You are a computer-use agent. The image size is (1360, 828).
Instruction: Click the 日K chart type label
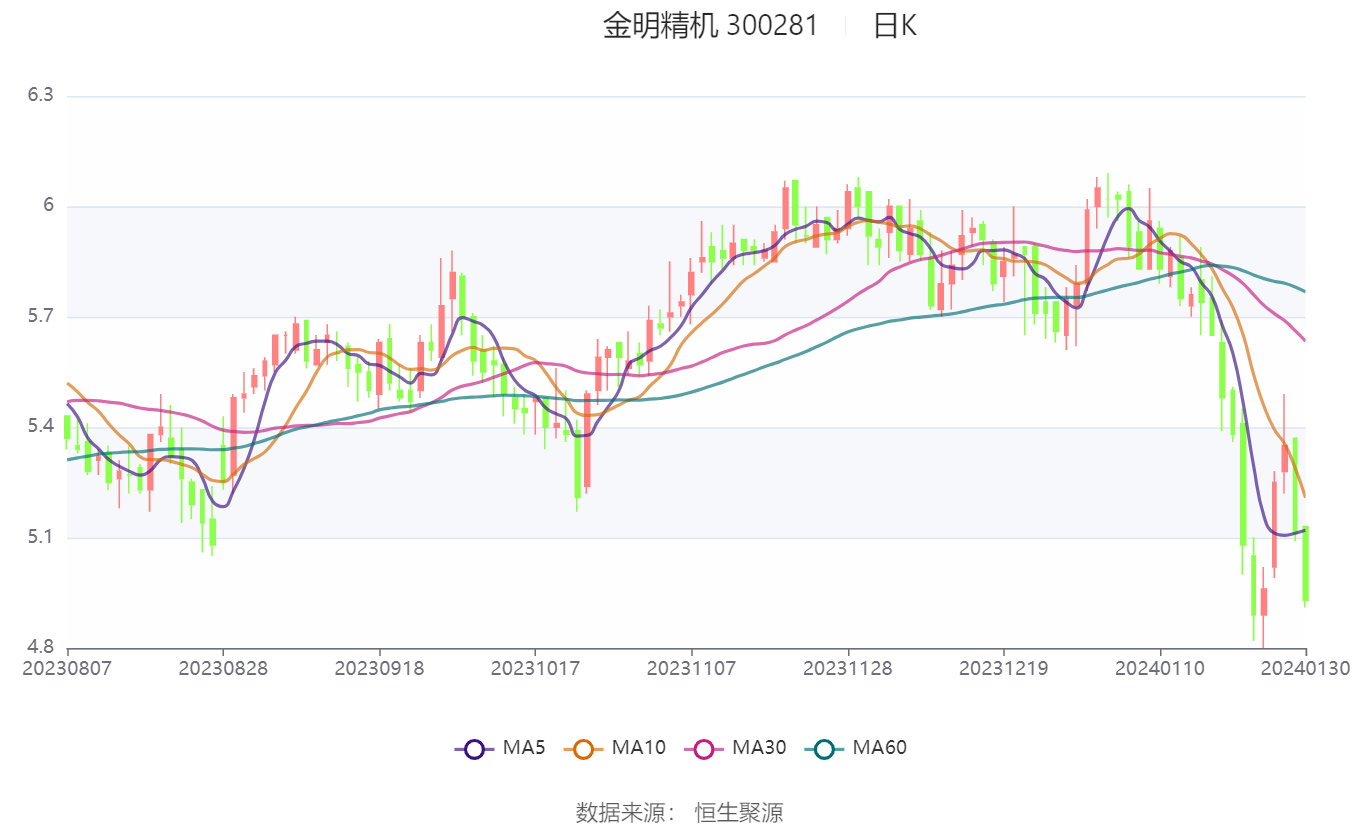click(894, 26)
